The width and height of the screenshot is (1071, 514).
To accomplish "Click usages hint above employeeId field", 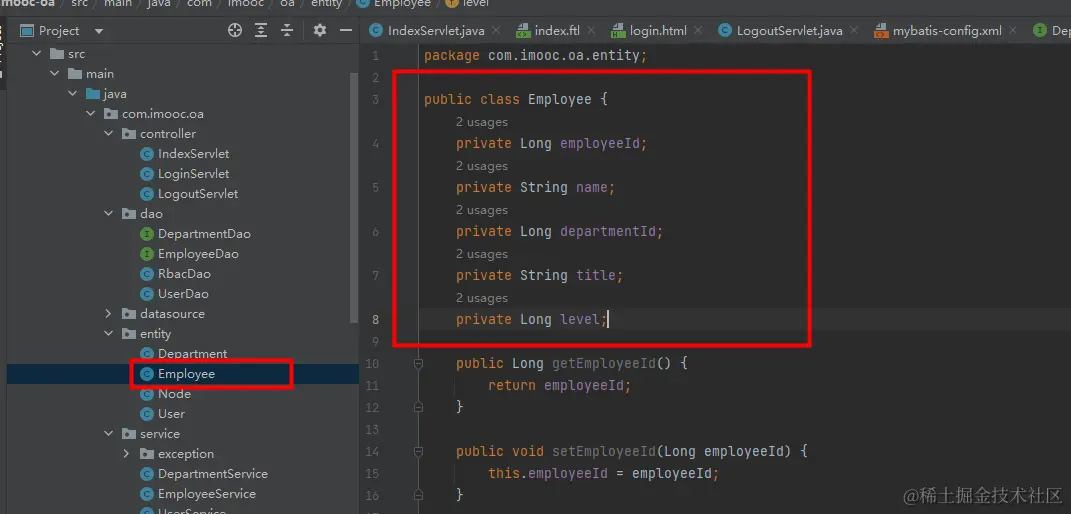I will tap(482, 122).
